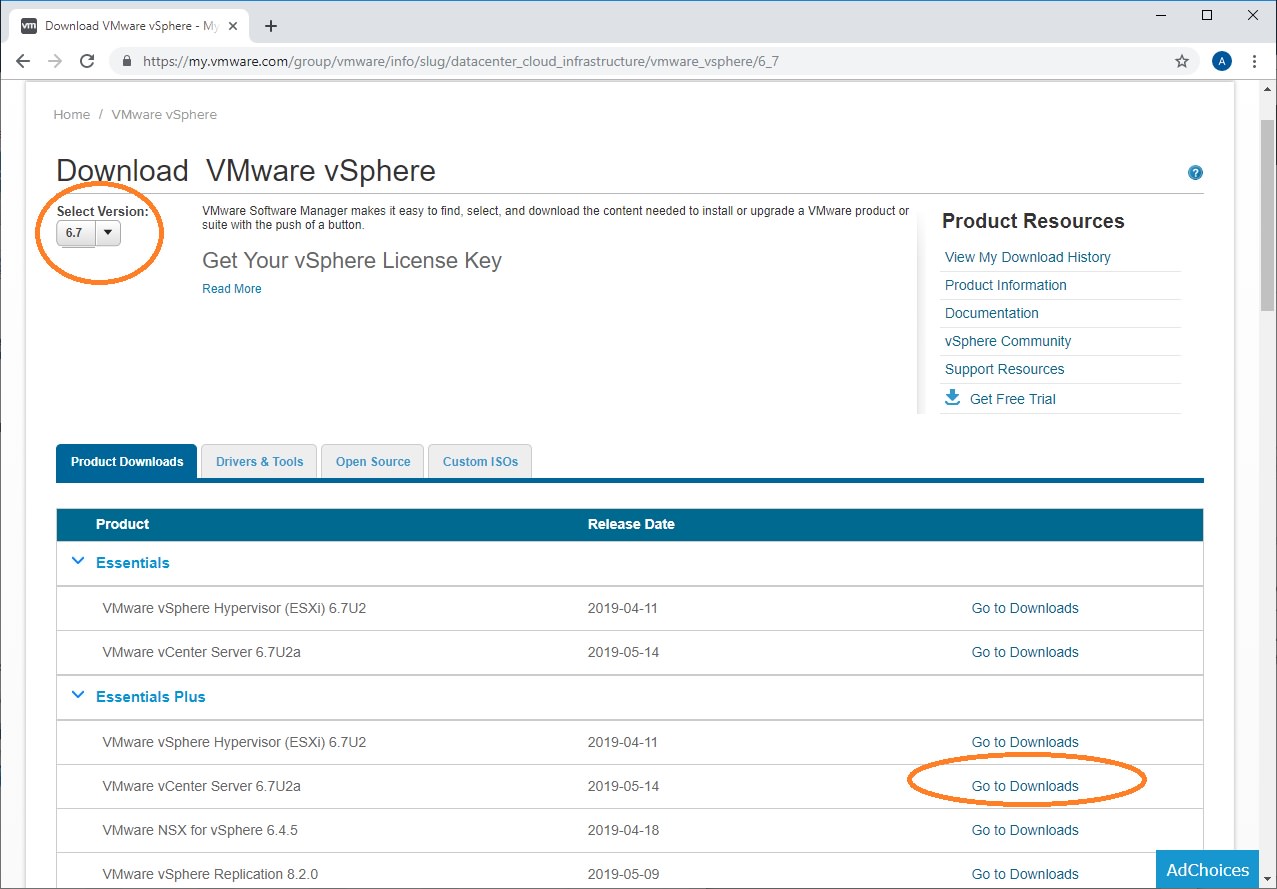The image size is (1277, 889).
Task: Open the Chrome profile avatar
Action: pyautogui.click(x=1222, y=61)
